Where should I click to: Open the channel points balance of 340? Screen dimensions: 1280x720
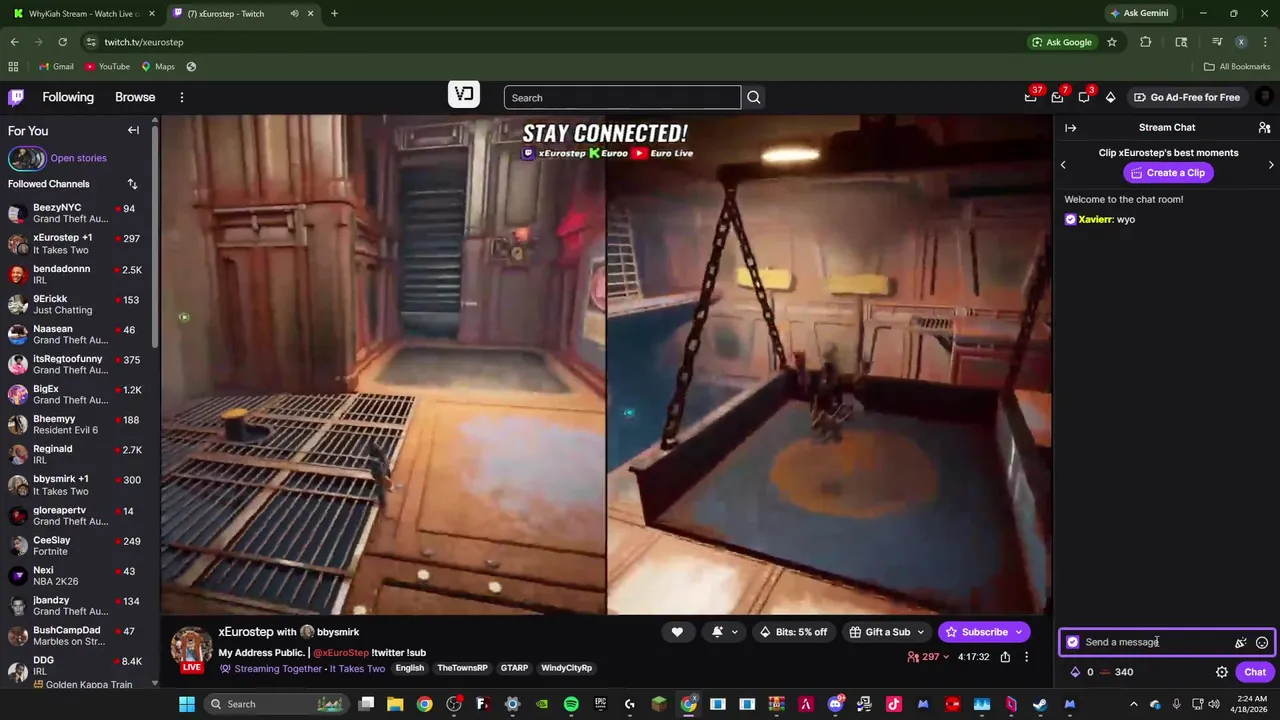pos(1116,672)
